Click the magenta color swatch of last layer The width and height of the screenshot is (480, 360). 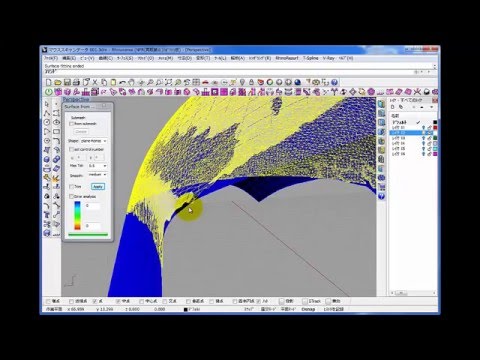[435, 154]
